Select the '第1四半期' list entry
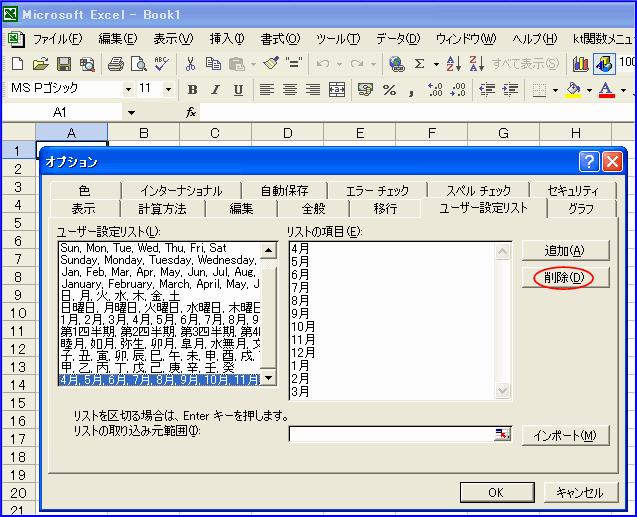637x517 pixels. click(x=159, y=332)
